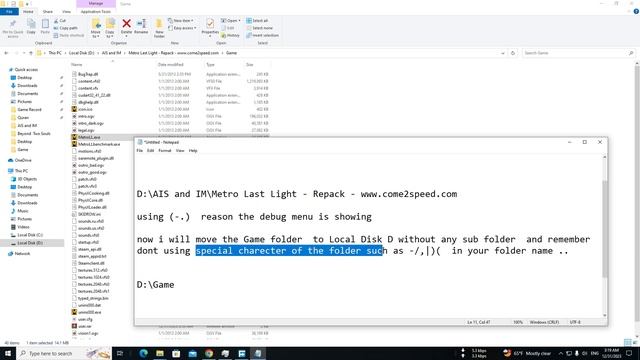The image size is (640, 360).
Task: Select the BugTrap.dll file
Action: coord(88,74)
